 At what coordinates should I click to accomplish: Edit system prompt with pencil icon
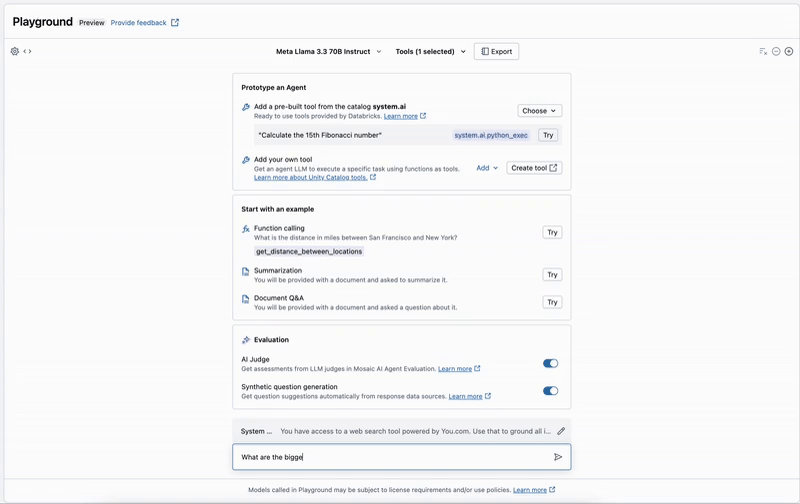click(561, 431)
